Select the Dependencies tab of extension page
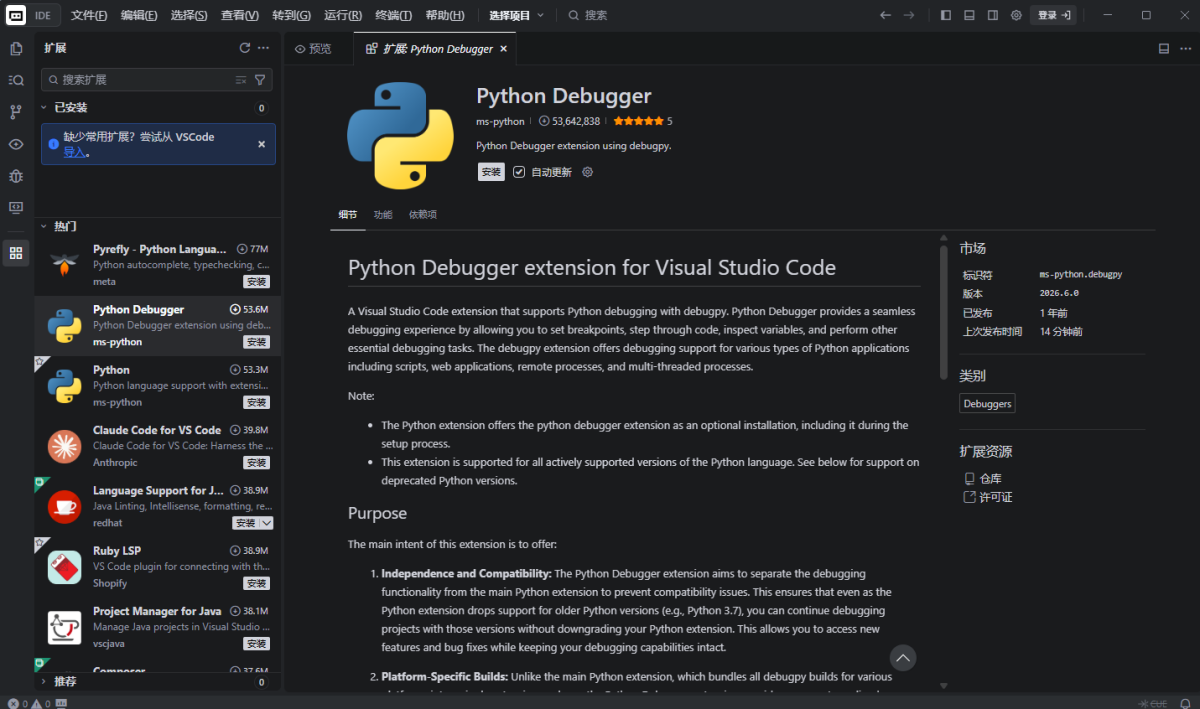 [423, 215]
